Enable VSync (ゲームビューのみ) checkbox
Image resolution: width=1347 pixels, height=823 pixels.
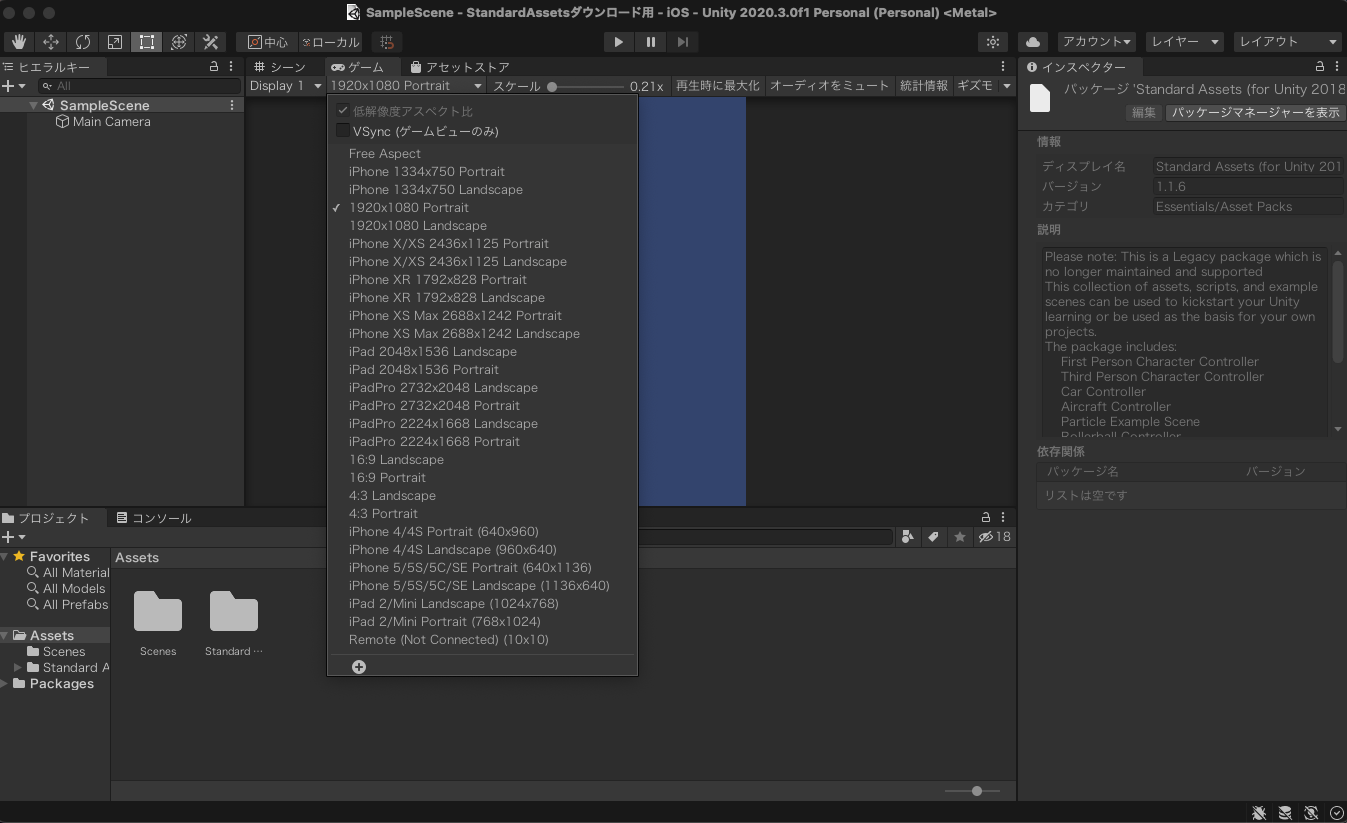pos(343,131)
